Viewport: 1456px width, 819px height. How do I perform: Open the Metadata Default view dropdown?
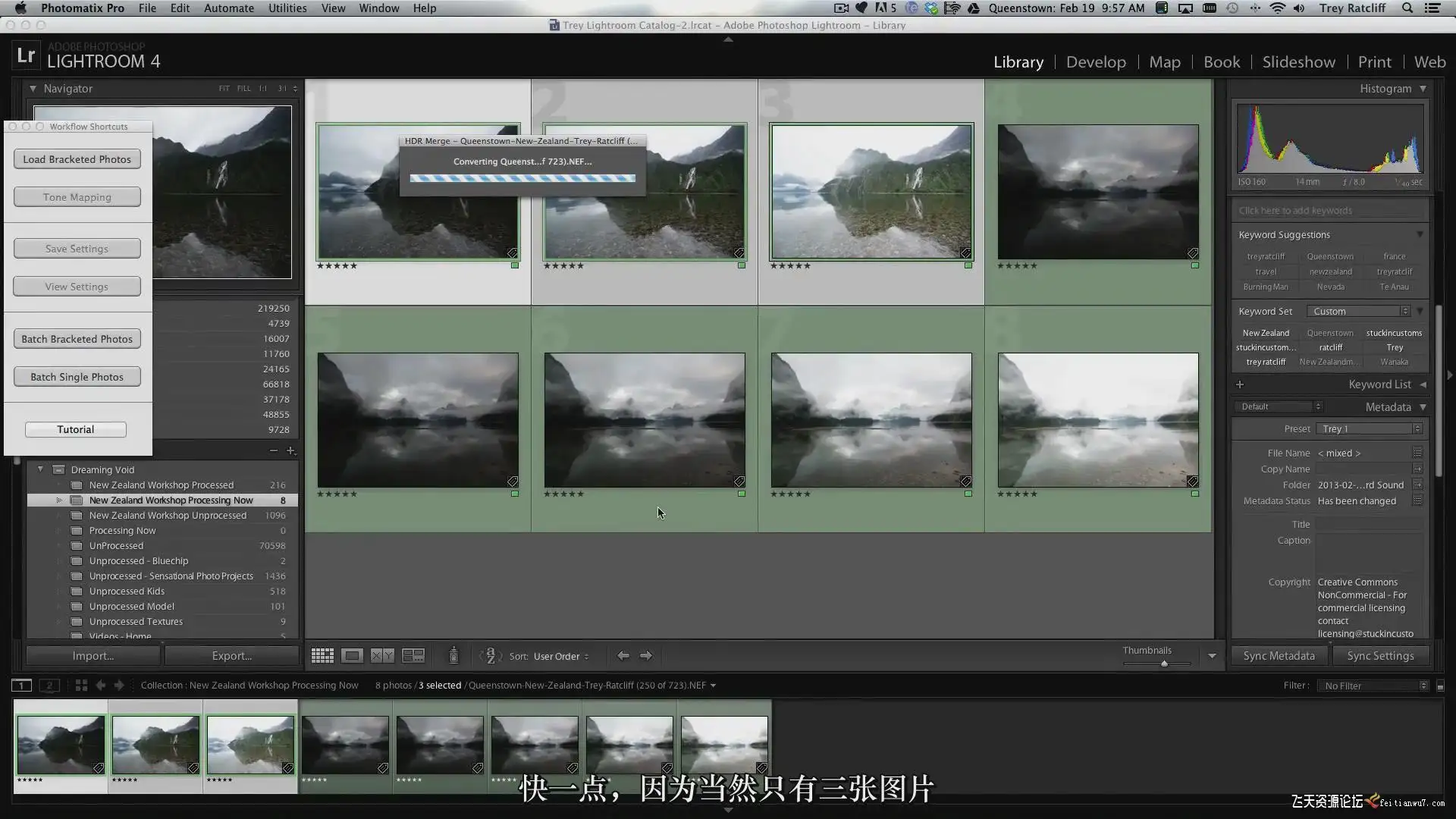pos(1279,407)
